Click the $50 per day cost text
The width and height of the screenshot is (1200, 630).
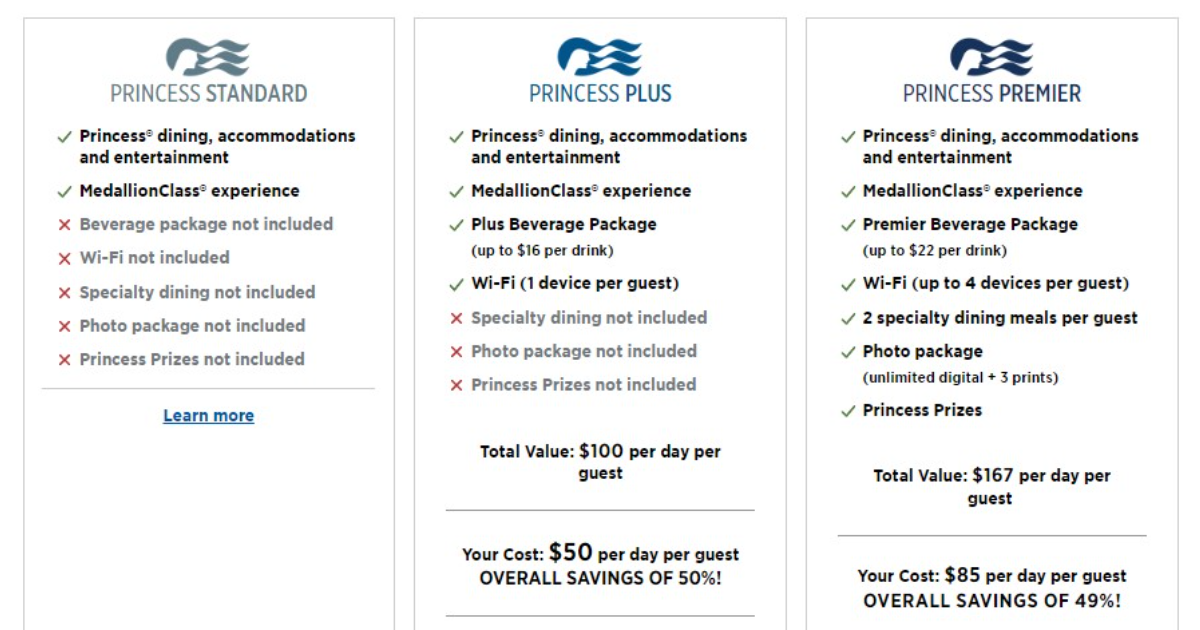(600, 553)
